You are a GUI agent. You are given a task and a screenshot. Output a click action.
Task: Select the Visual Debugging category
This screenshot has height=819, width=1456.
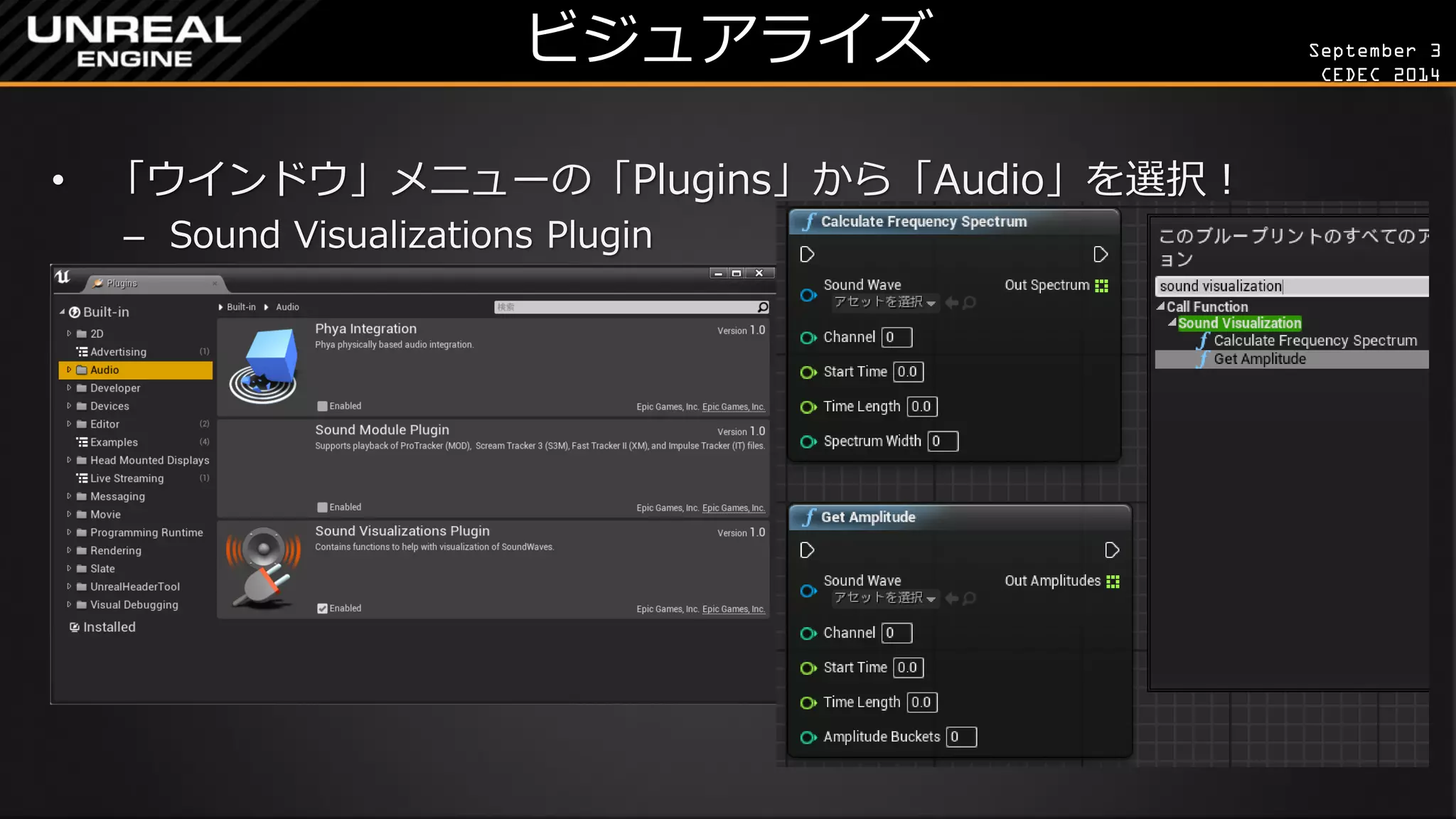pos(136,605)
